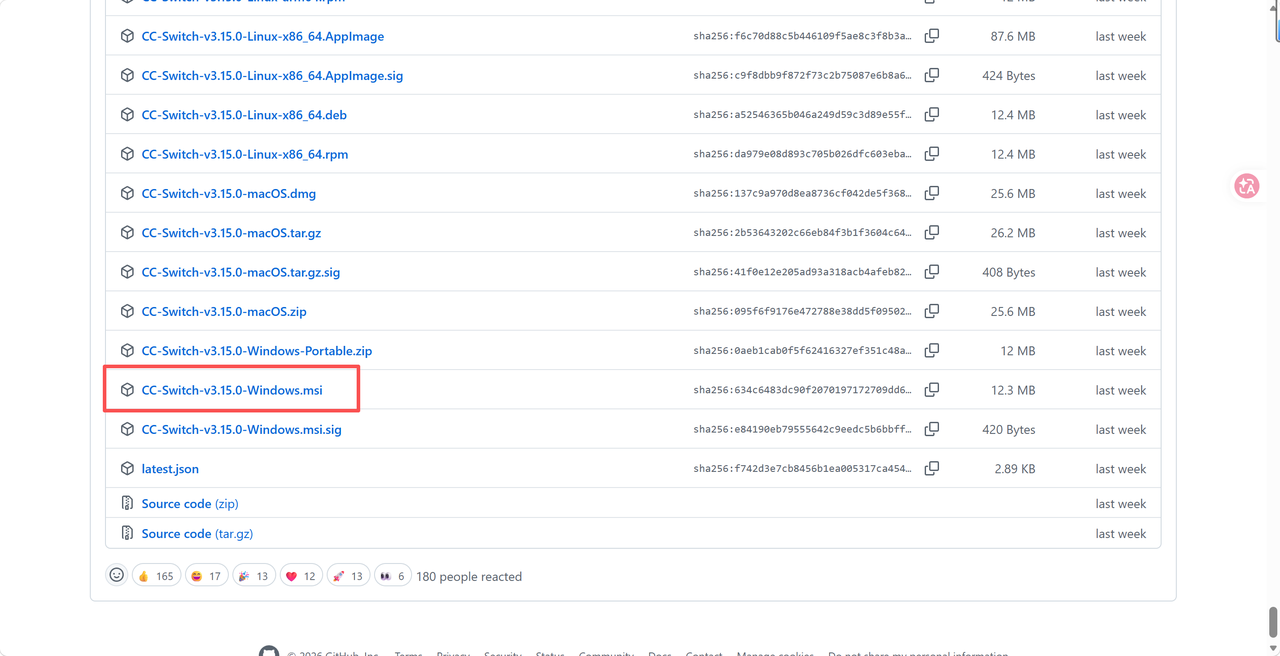
Task: Download CC-Switch-v3.15.0-Linux-x86_64.AppImage
Action: point(263,36)
